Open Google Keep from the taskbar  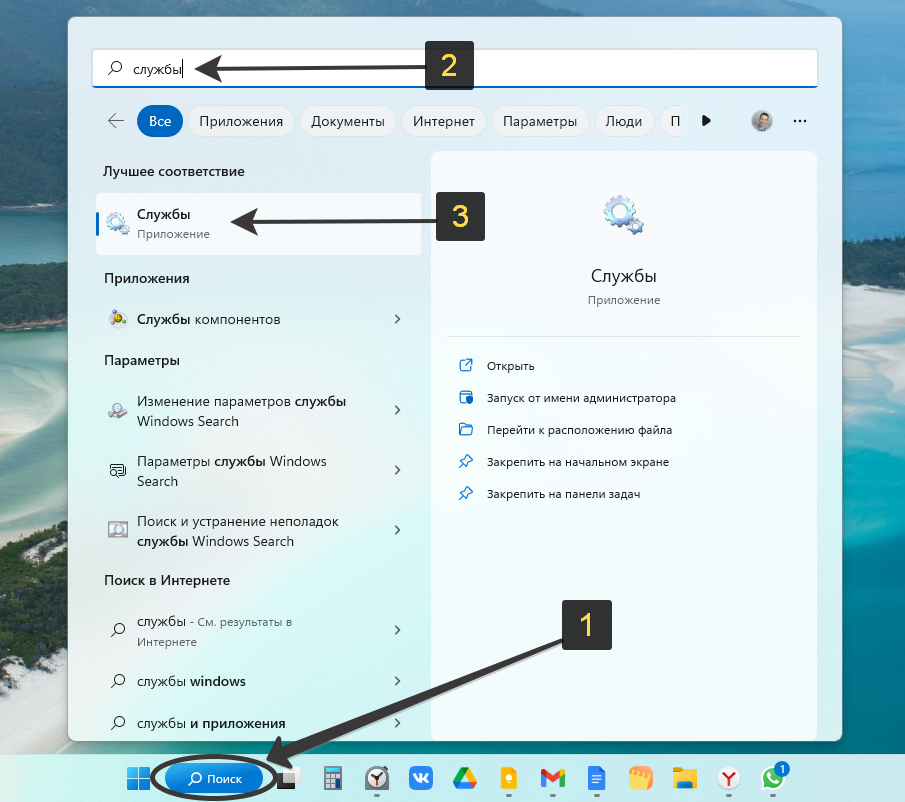[x=508, y=778]
